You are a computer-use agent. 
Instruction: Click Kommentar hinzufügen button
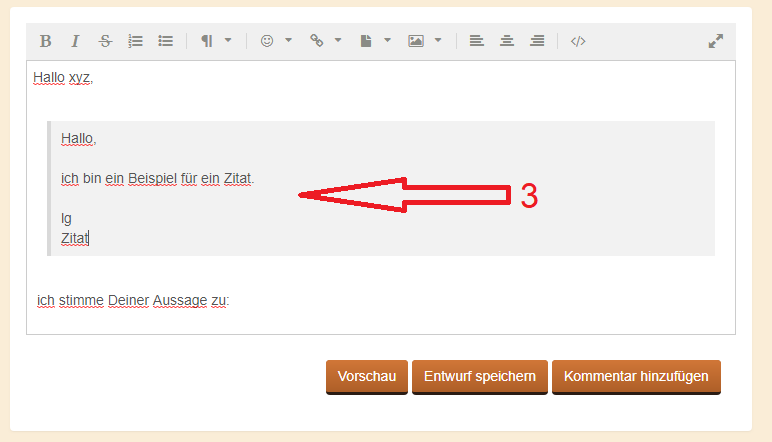click(636, 377)
